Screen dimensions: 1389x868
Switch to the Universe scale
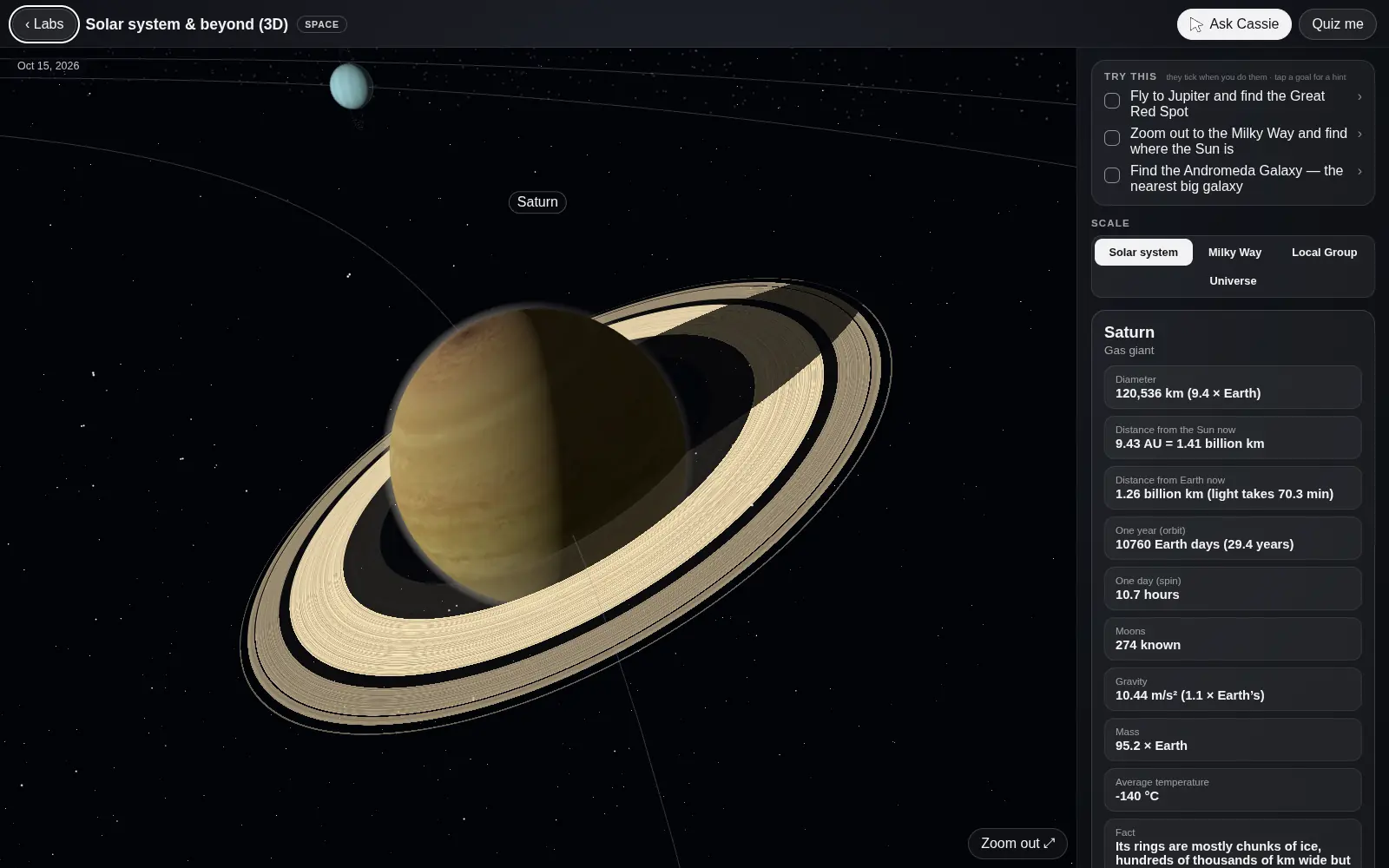(x=1233, y=280)
